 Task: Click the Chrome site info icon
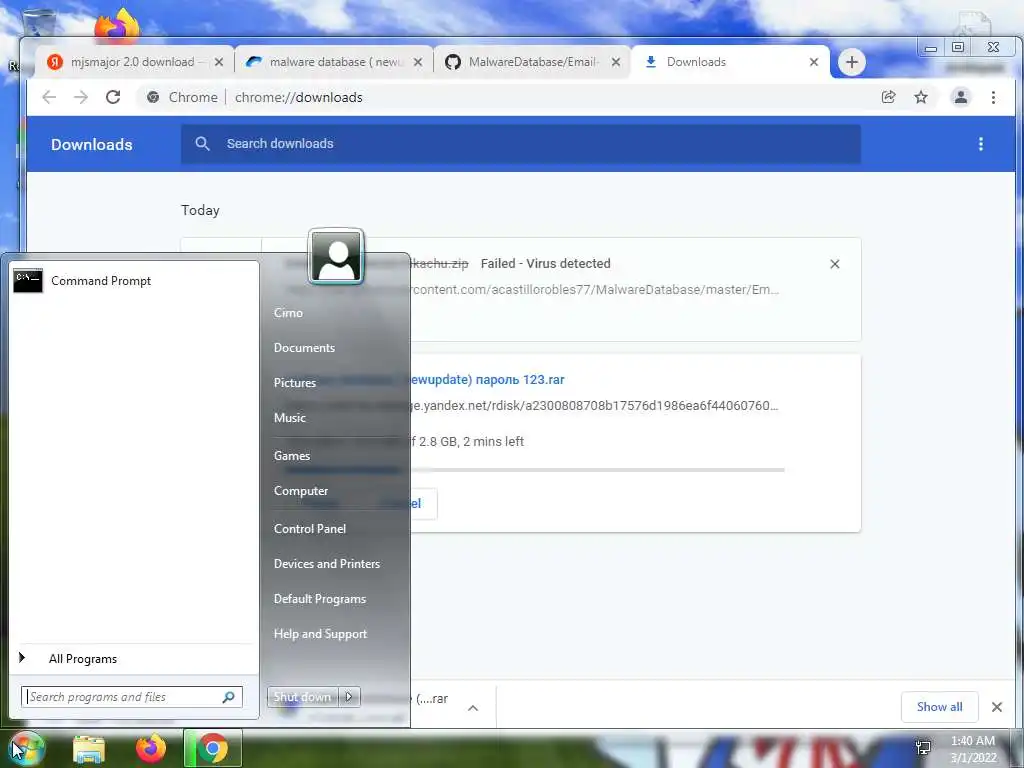(x=153, y=97)
